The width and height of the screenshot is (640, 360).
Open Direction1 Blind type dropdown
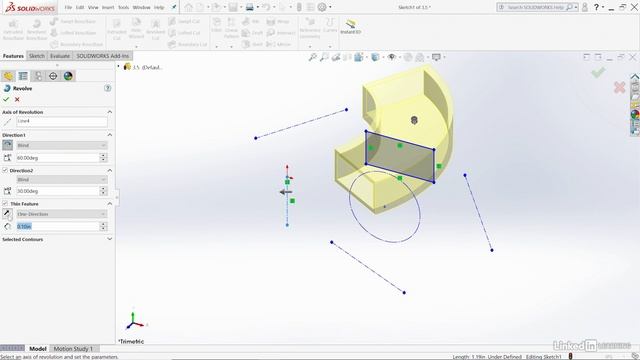pyautogui.click(x=62, y=145)
